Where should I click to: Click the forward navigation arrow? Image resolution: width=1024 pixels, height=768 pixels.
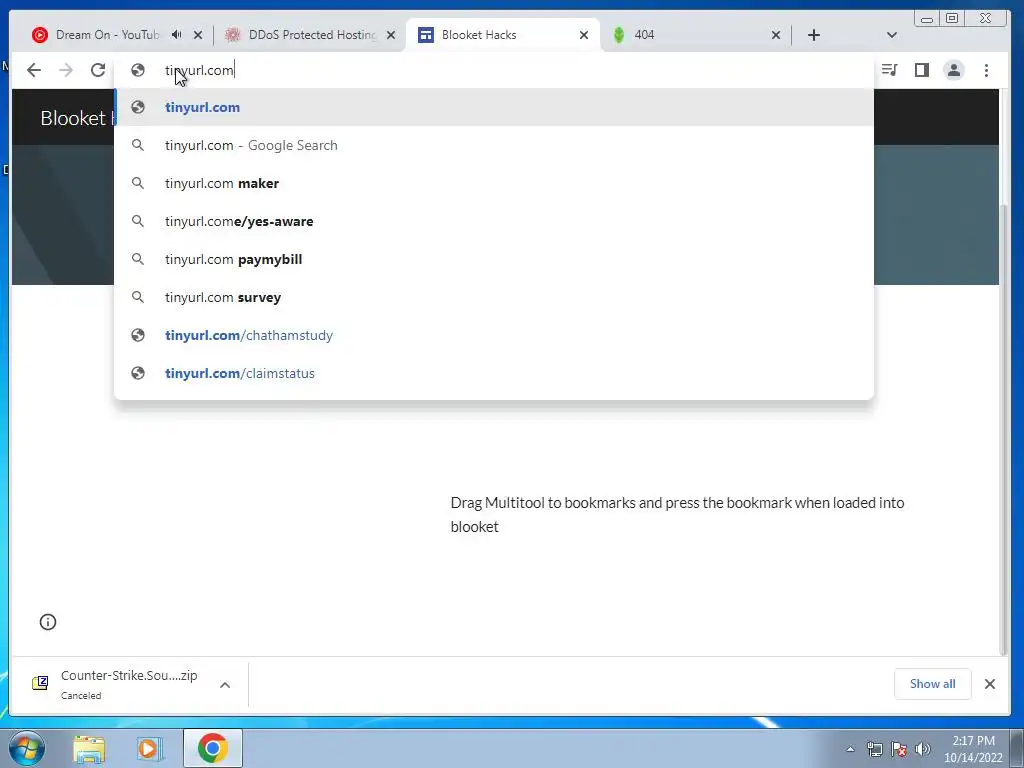click(66, 70)
